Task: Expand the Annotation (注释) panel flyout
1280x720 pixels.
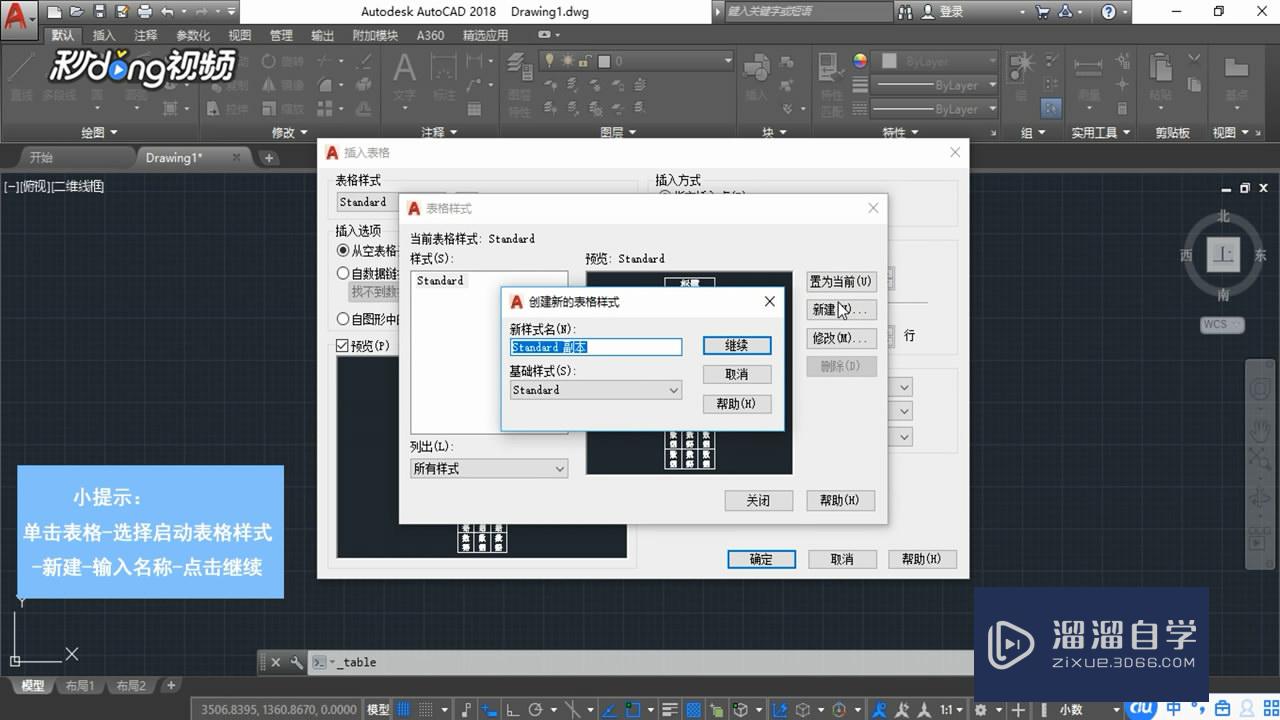Action: [x=439, y=132]
